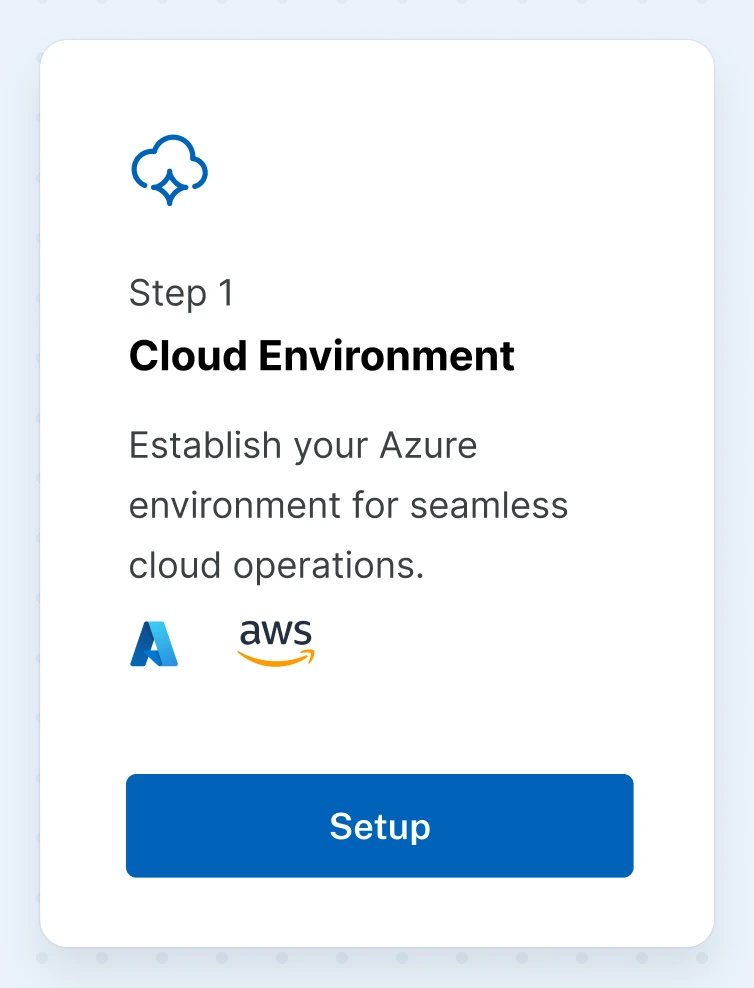This screenshot has width=754, height=988.
Task: Select the Azure logo icon
Action: point(154,643)
